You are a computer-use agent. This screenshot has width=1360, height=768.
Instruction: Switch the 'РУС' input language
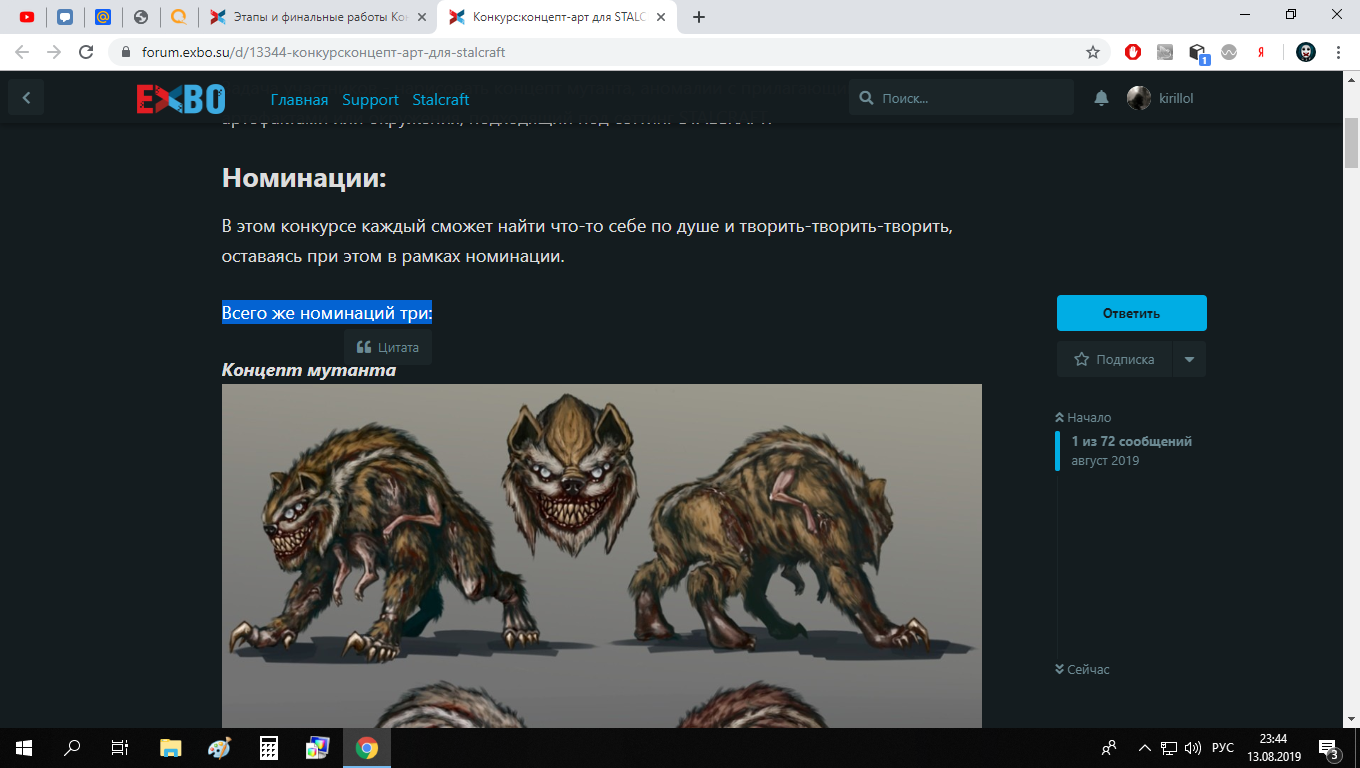pyautogui.click(x=1223, y=748)
